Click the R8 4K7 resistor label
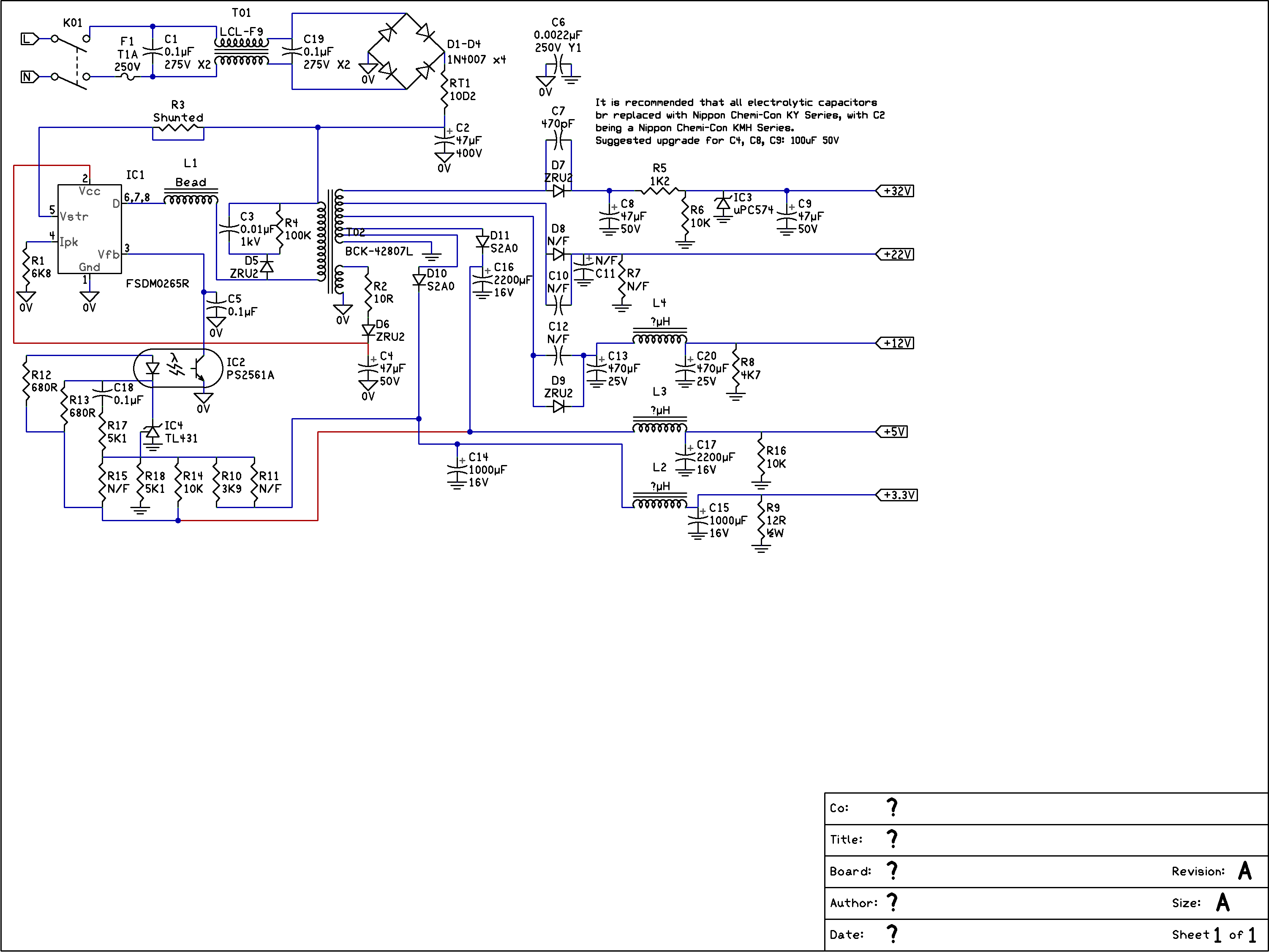This screenshot has width=1269, height=952. (x=750, y=368)
